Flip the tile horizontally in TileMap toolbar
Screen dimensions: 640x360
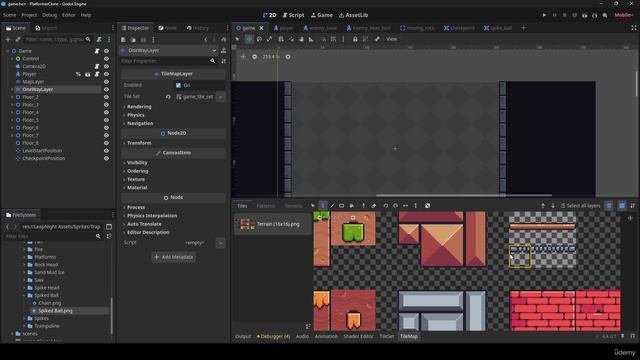pyautogui.click(x=405, y=206)
